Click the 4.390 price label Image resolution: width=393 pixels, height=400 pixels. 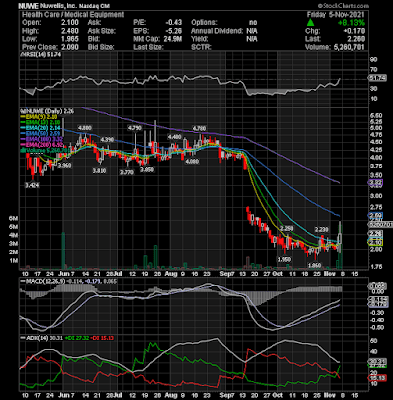pos(107,140)
